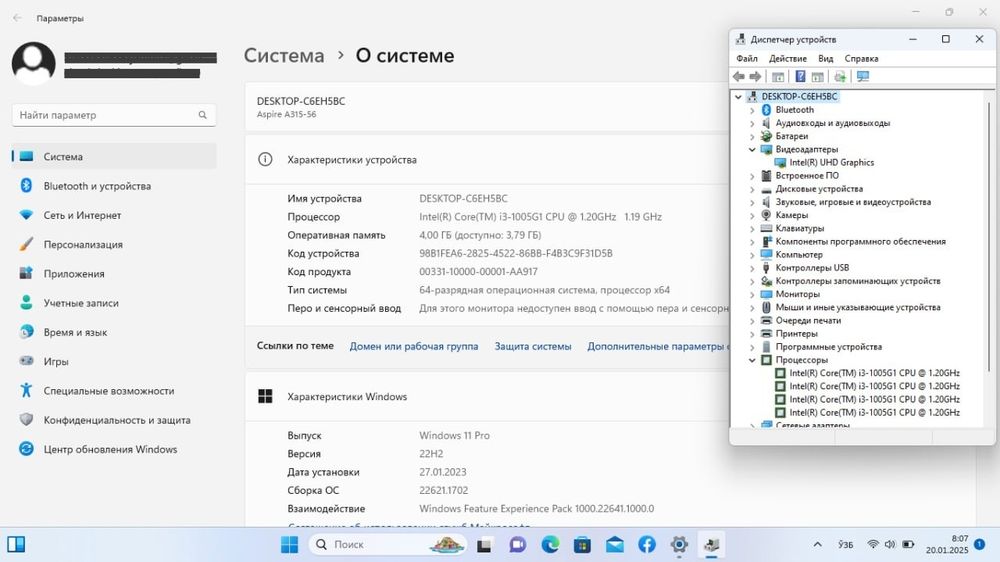The height and width of the screenshot is (562, 1000).
Task: Click the Windows Start button
Action: [289, 544]
